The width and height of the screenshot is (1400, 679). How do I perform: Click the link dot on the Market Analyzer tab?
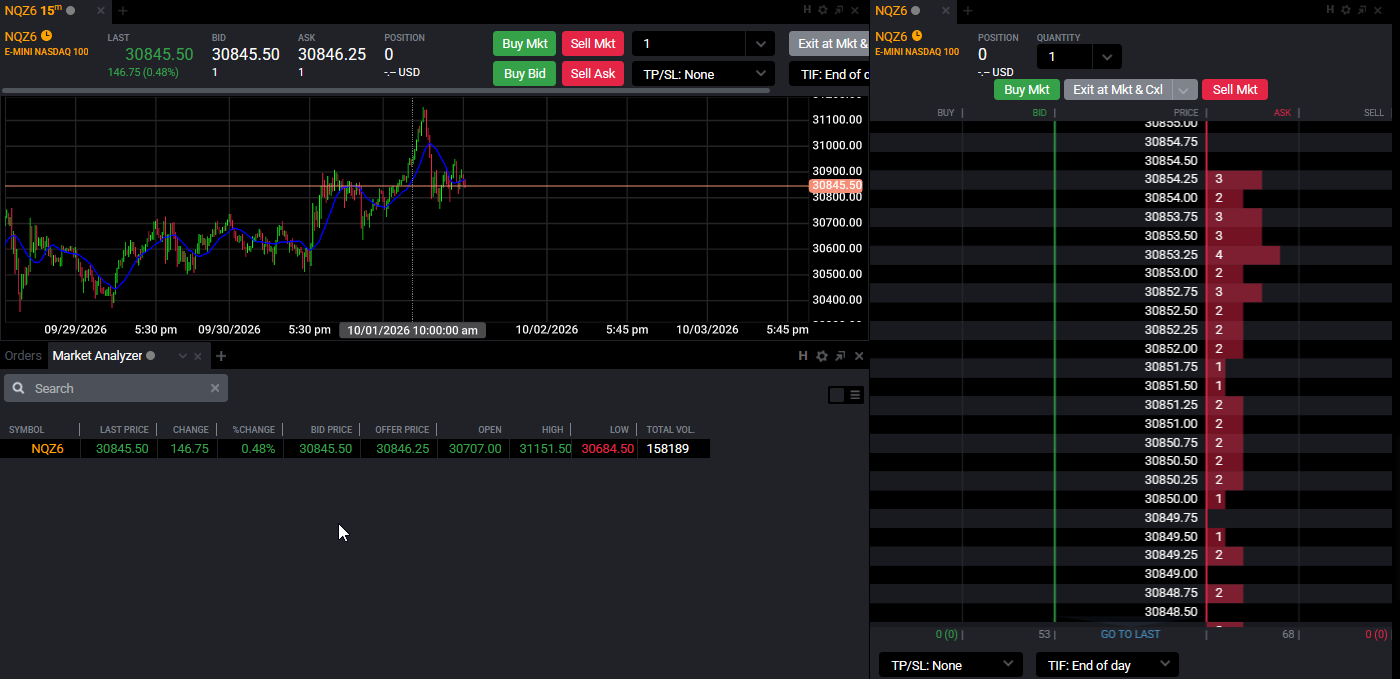[x=151, y=356]
